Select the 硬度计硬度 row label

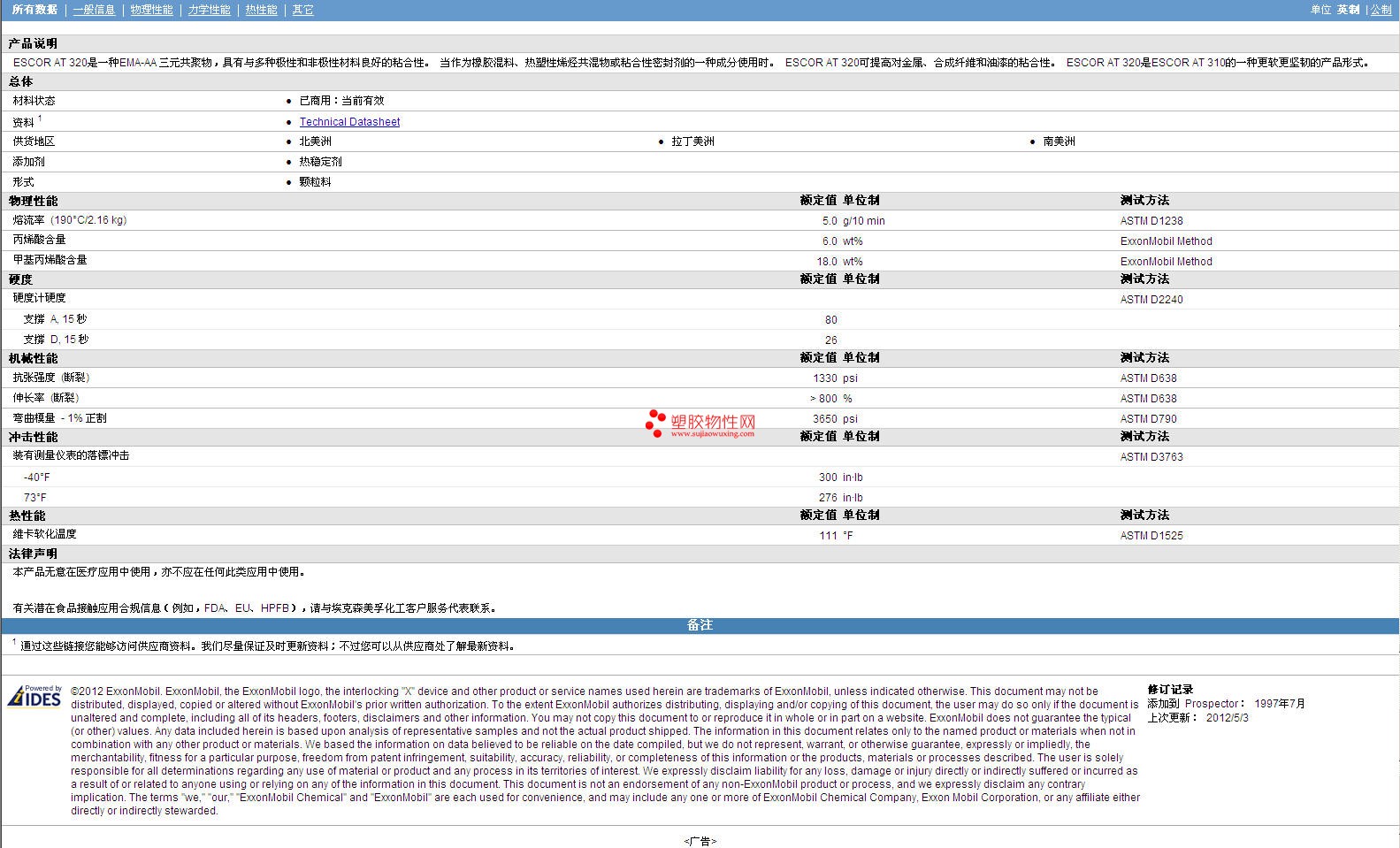[39, 298]
